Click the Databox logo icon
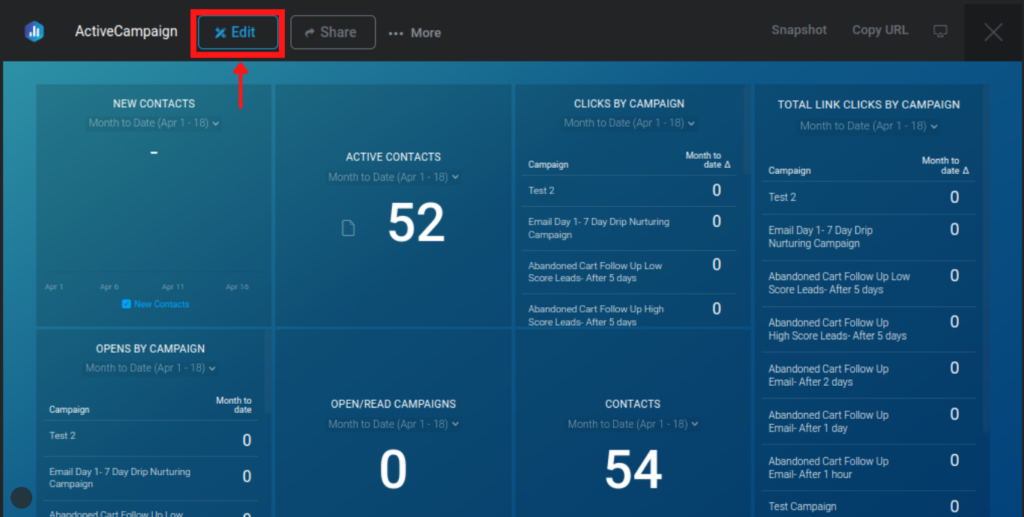1024x517 pixels. 34,31
